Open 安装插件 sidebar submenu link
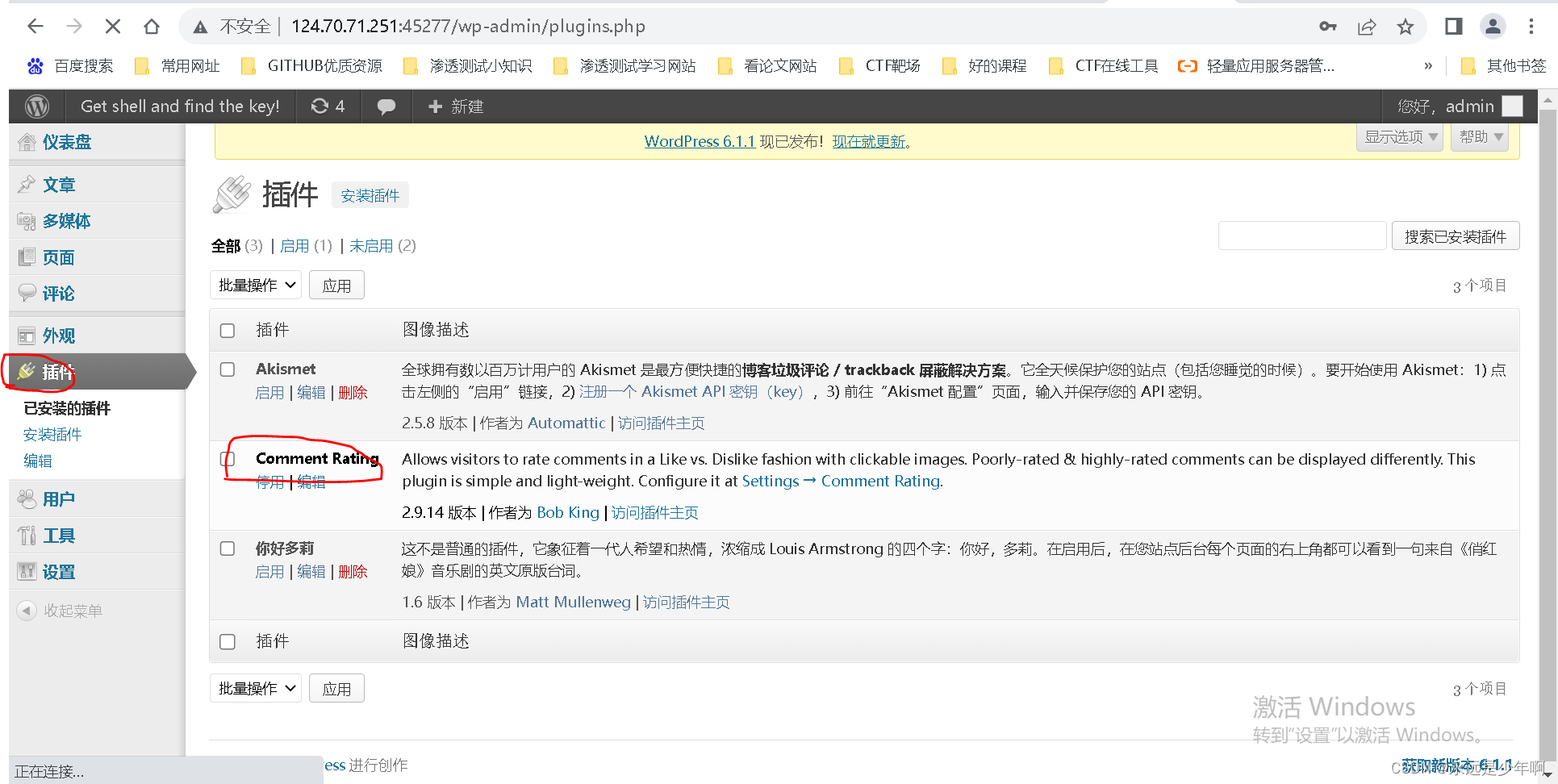This screenshot has height=784, width=1558. click(x=52, y=435)
